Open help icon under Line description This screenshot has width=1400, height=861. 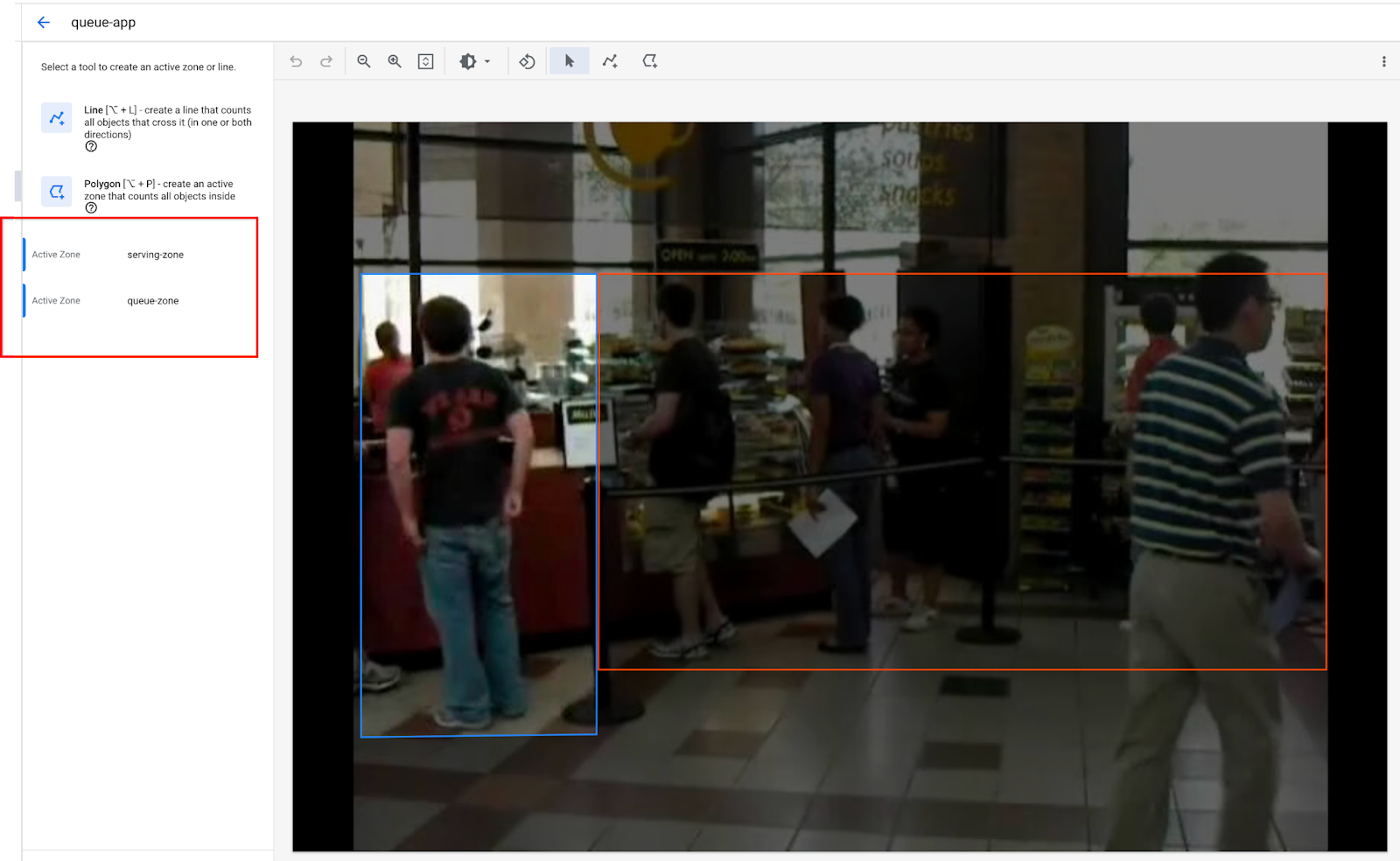(x=91, y=147)
